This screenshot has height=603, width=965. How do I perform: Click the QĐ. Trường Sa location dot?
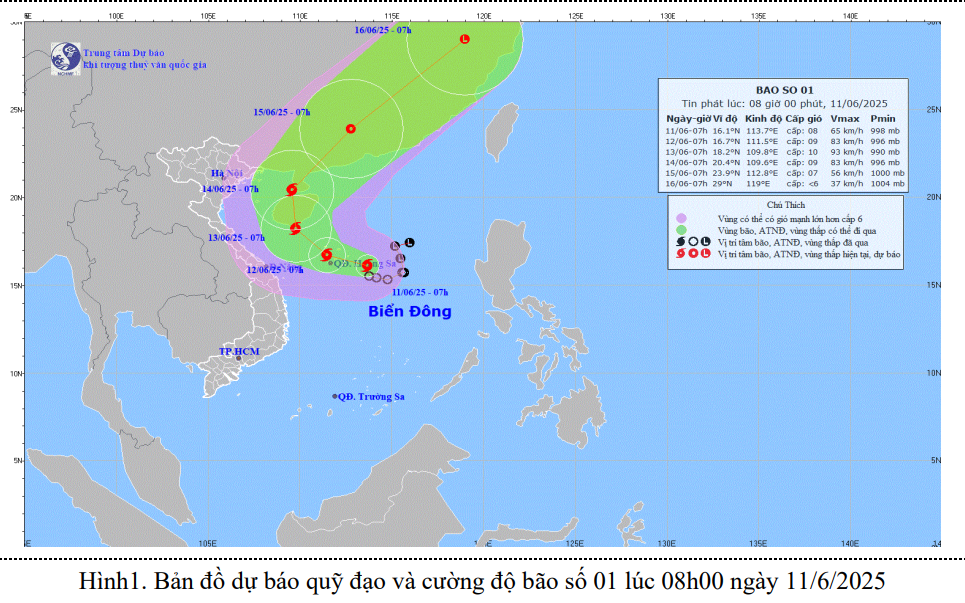click(x=334, y=397)
